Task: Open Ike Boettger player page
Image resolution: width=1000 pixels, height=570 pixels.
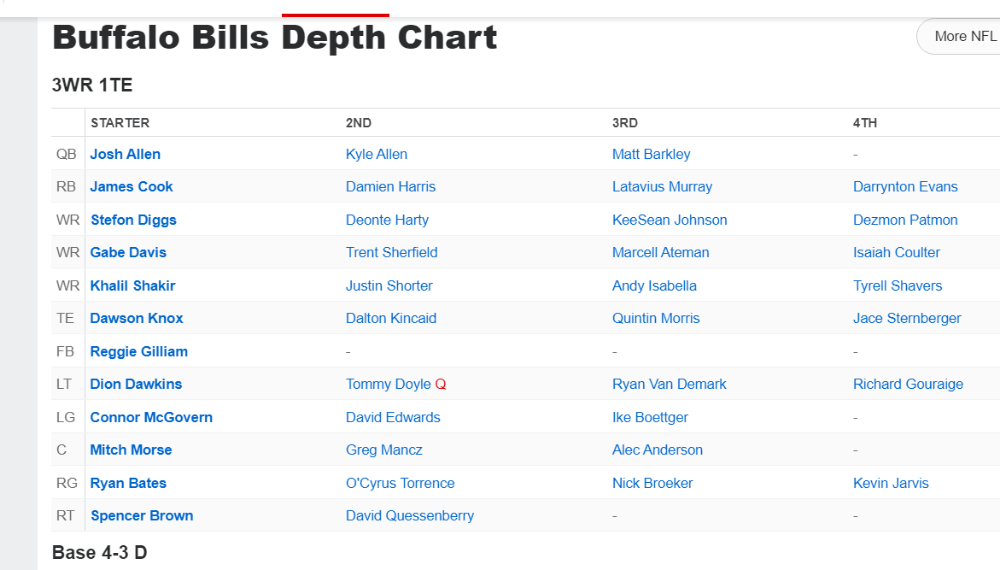Action: pos(650,417)
